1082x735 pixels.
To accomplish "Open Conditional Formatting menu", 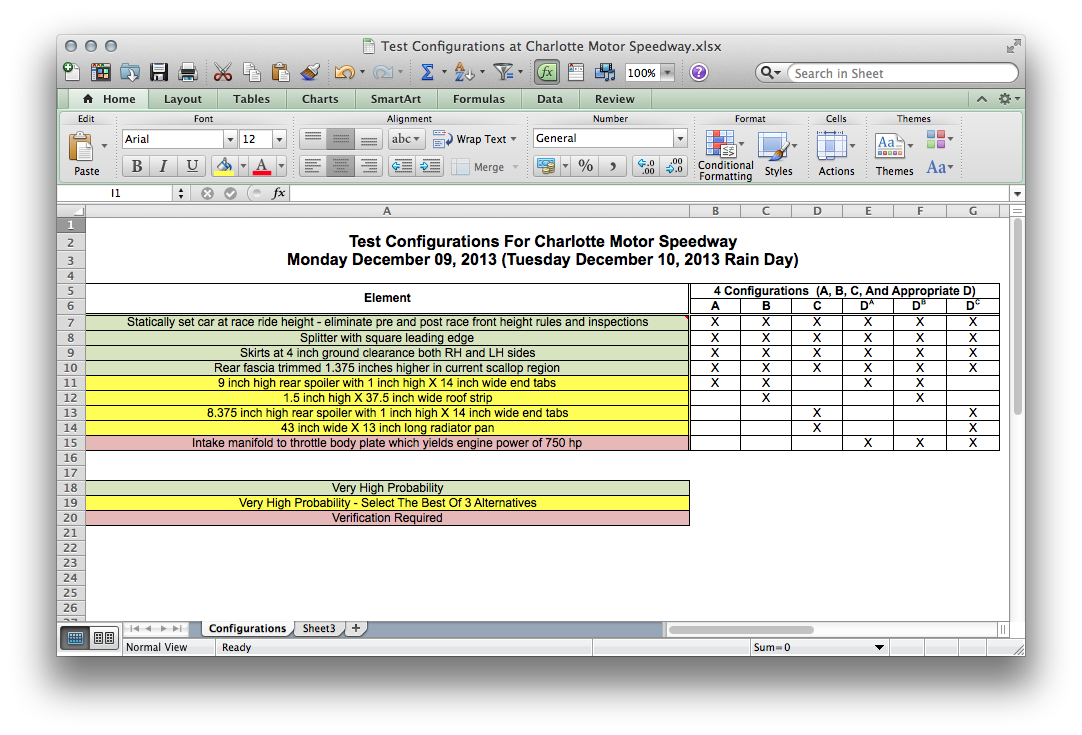I will pyautogui.click(x=725, y=155).
